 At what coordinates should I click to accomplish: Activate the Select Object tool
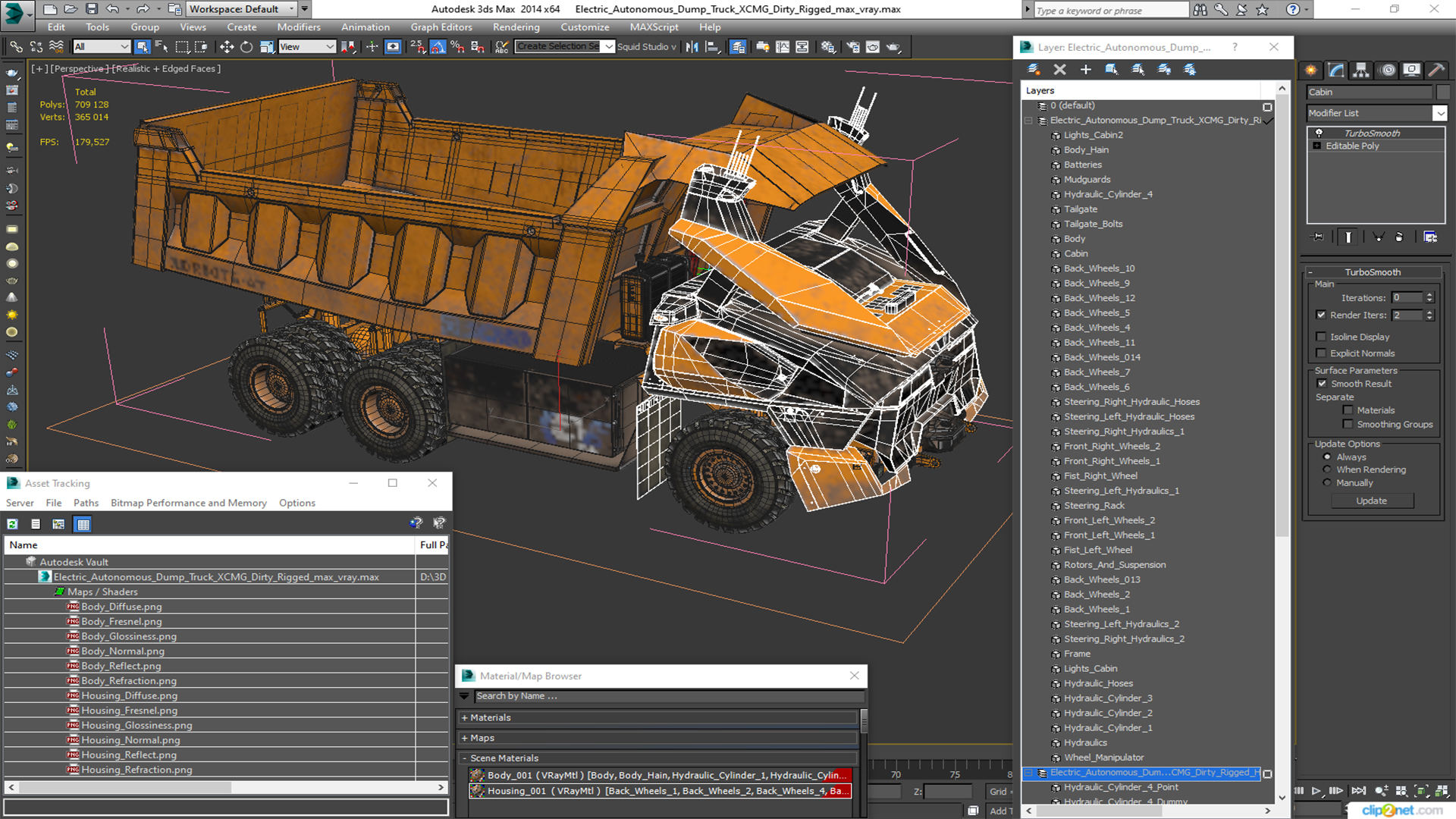(142, 47)
